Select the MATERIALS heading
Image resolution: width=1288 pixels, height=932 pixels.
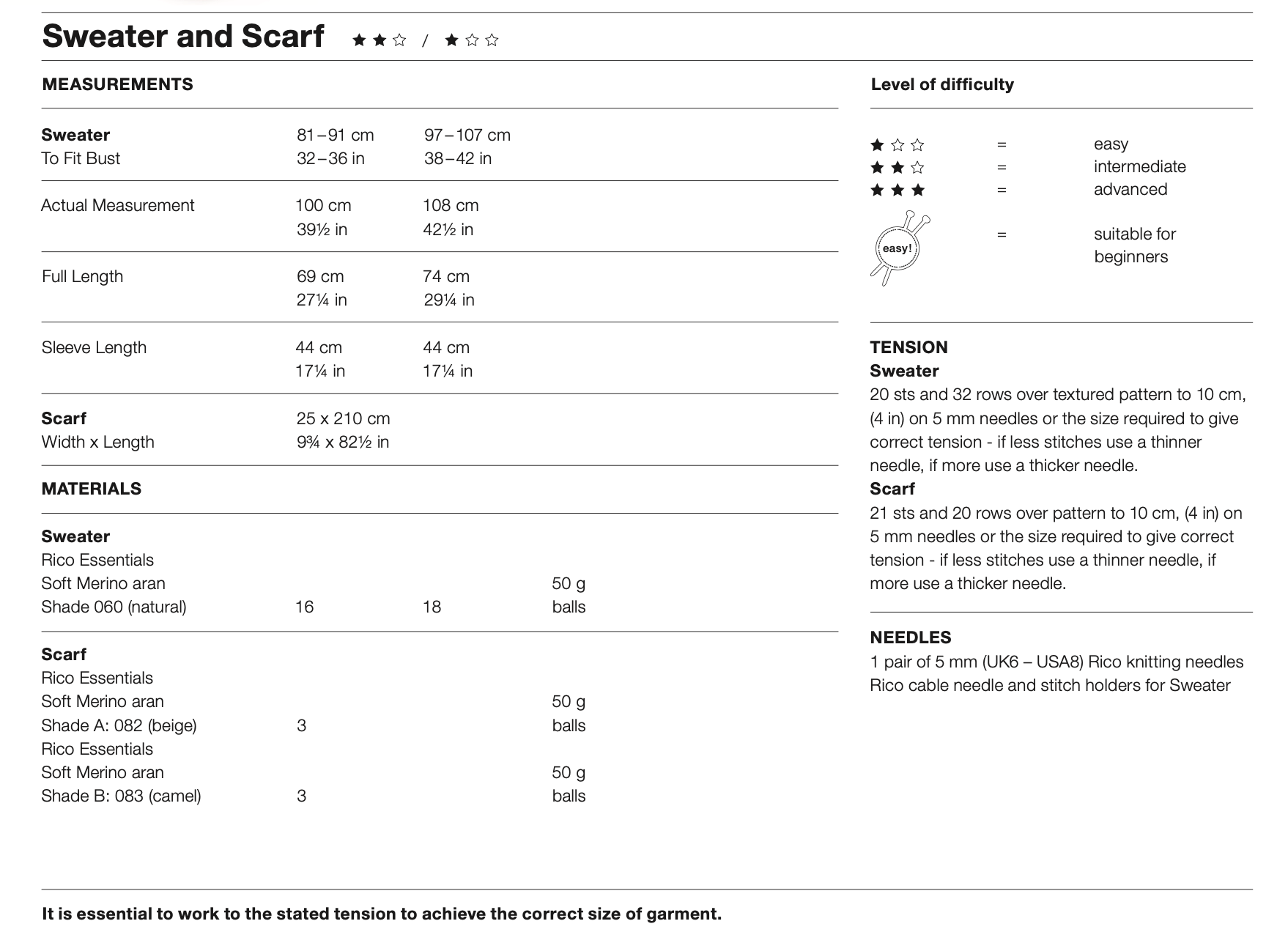(x=92, y=489)
